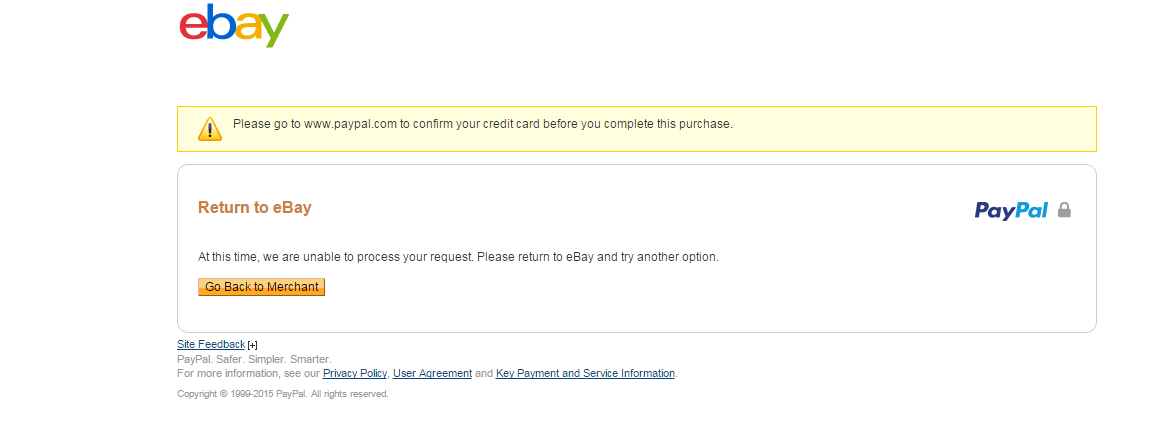This screenshot has width=1153, height=429.
Task: Expand the [+] next to Site Feedback
Action: (x=252, y=345)
